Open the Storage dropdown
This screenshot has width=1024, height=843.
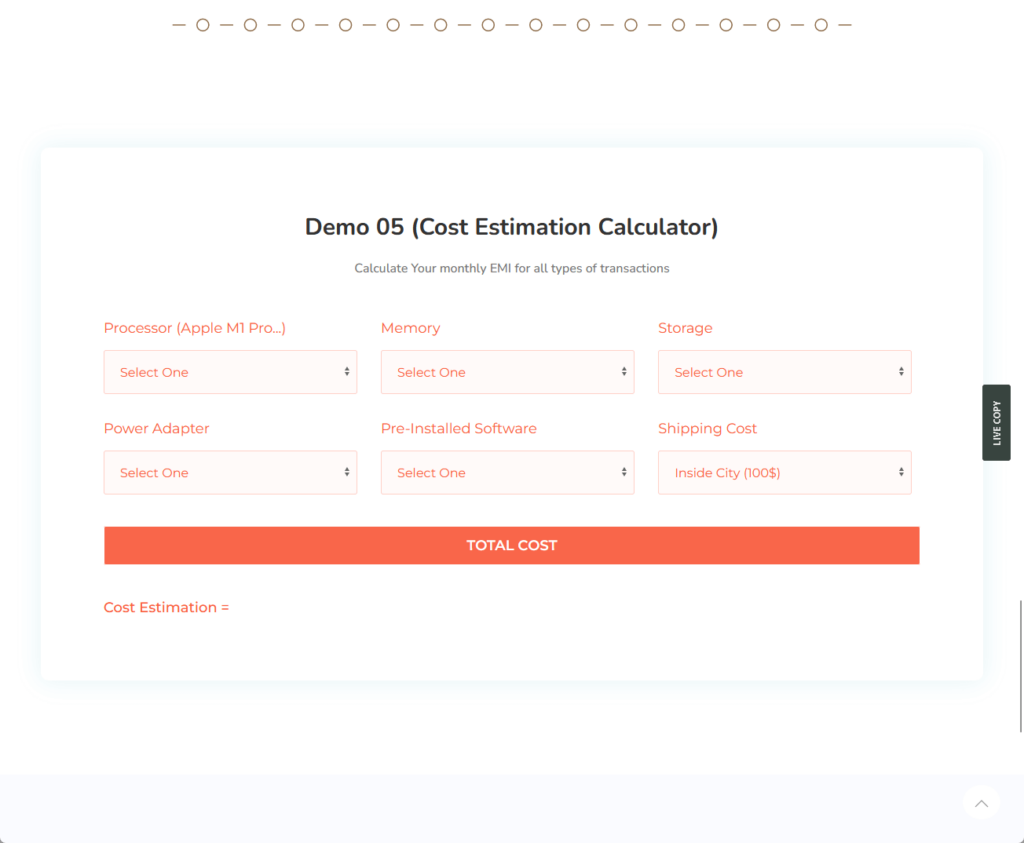coord(784,372)
